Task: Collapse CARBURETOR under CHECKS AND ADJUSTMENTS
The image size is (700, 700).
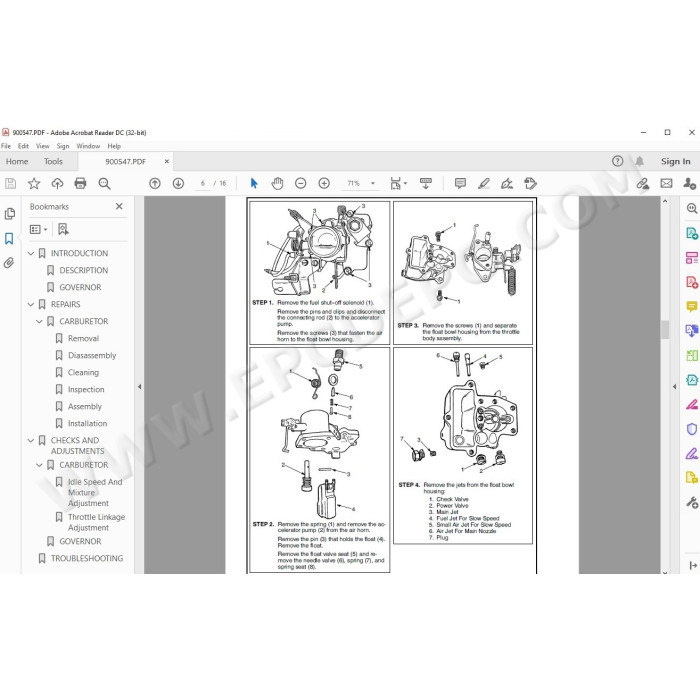Action: (x=39, y=465)
